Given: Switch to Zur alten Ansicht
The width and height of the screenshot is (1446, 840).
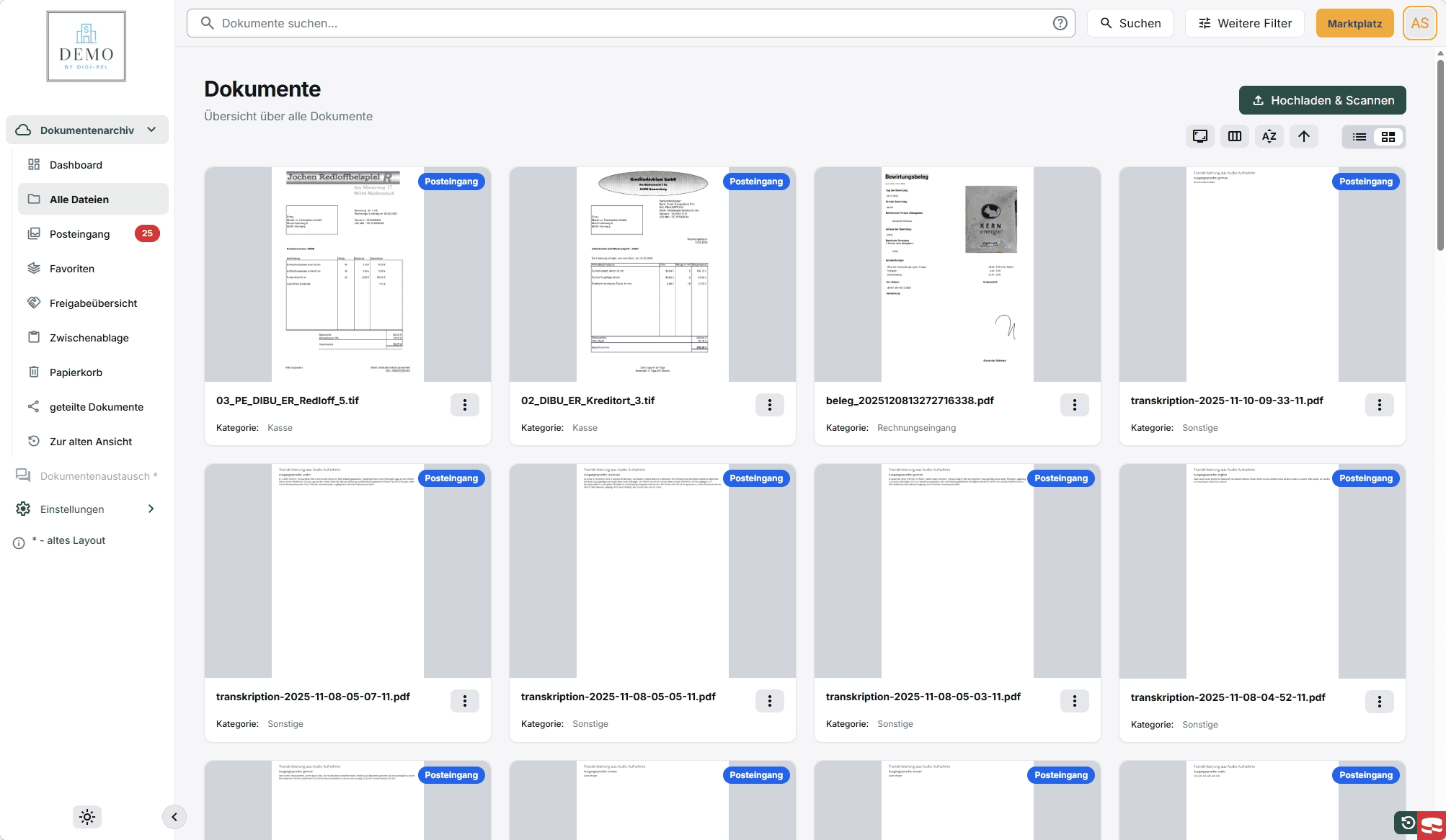Looking at the screenshot, I should point(93,442).
